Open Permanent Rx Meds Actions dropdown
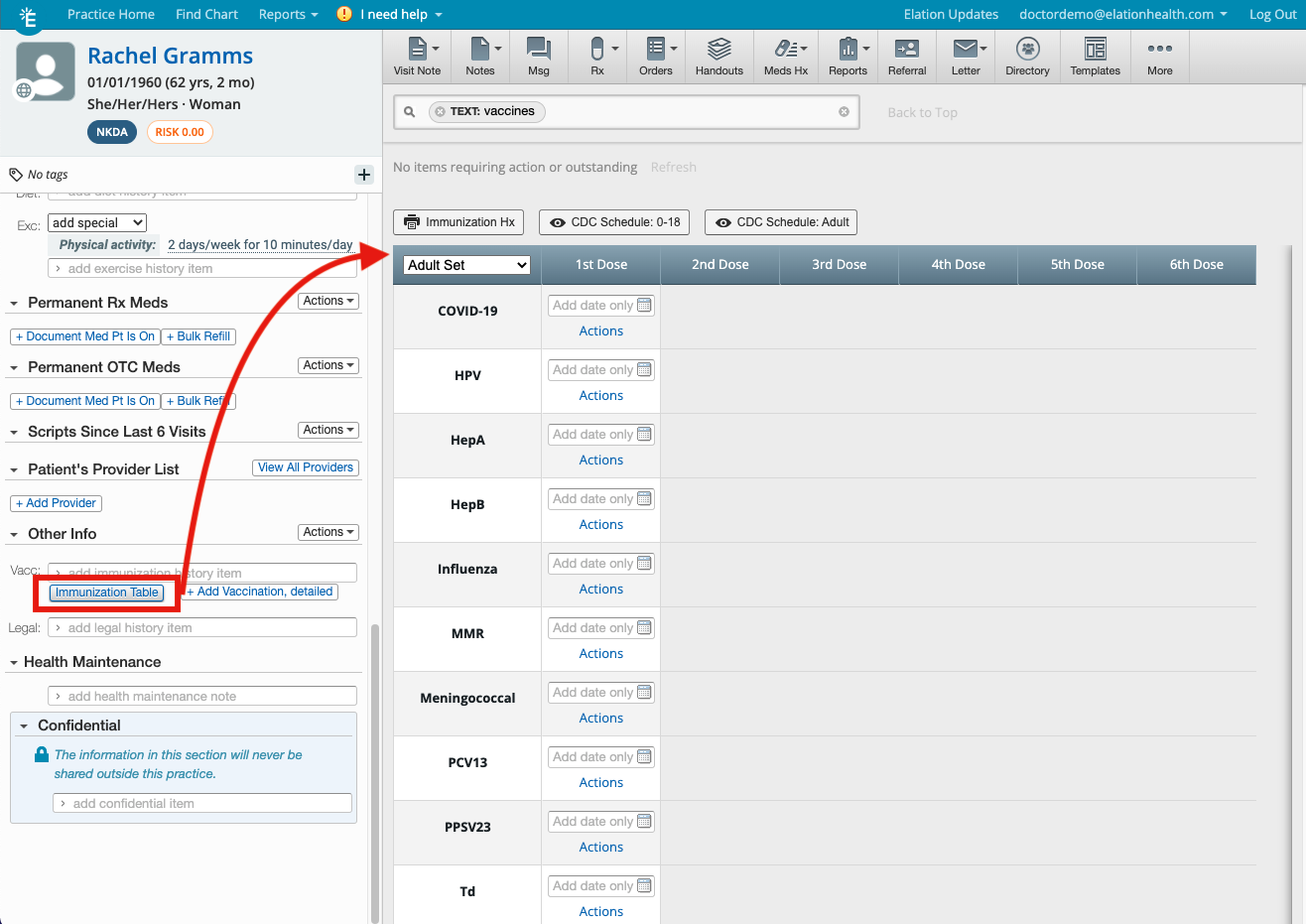This screenshot has width=1306, height=924. (328, 301)
